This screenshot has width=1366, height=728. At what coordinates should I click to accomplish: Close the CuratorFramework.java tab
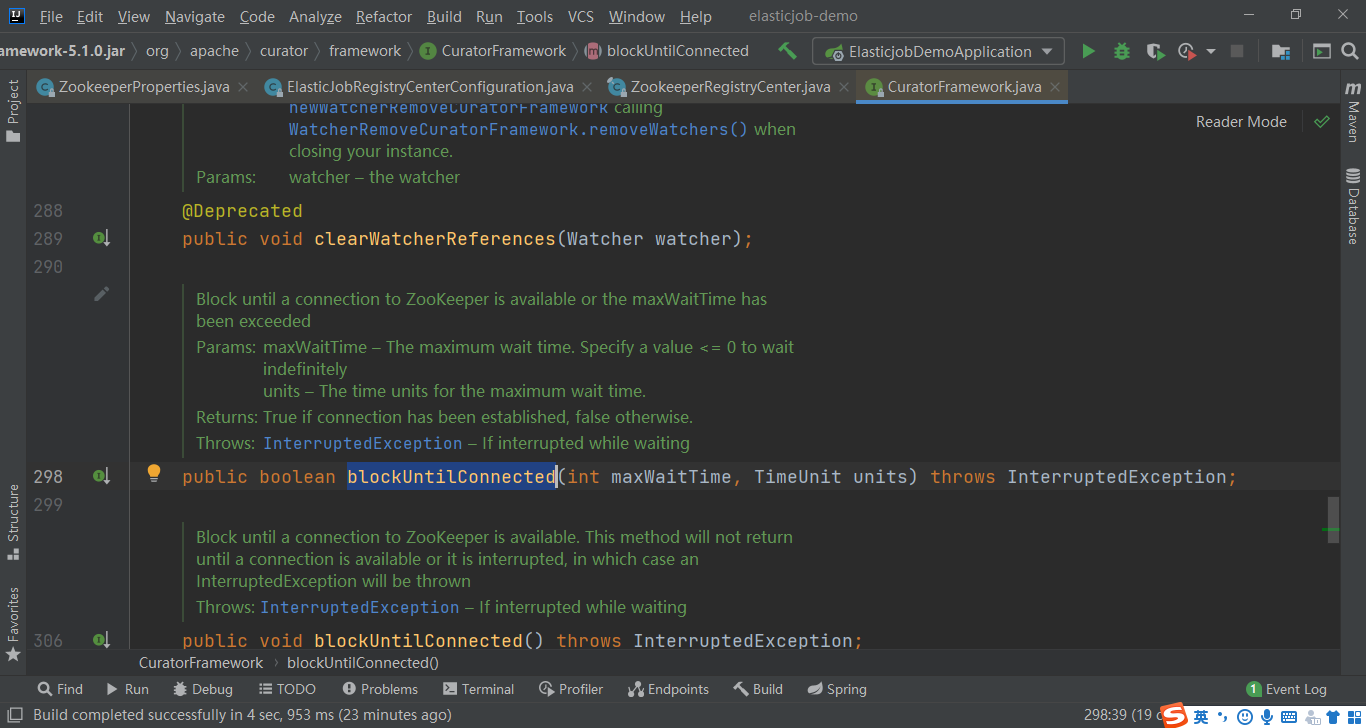1054,87
